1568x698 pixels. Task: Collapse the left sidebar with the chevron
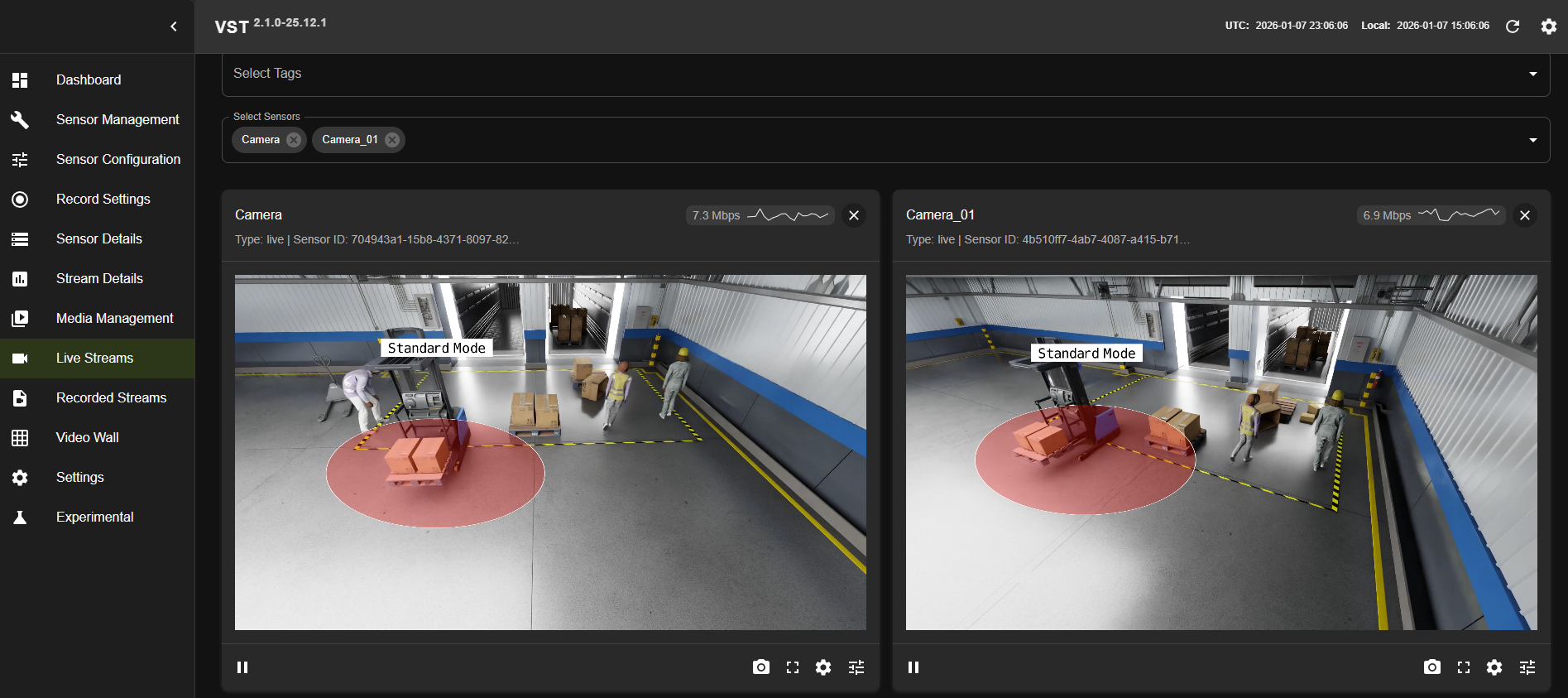[x=174, y=26]
